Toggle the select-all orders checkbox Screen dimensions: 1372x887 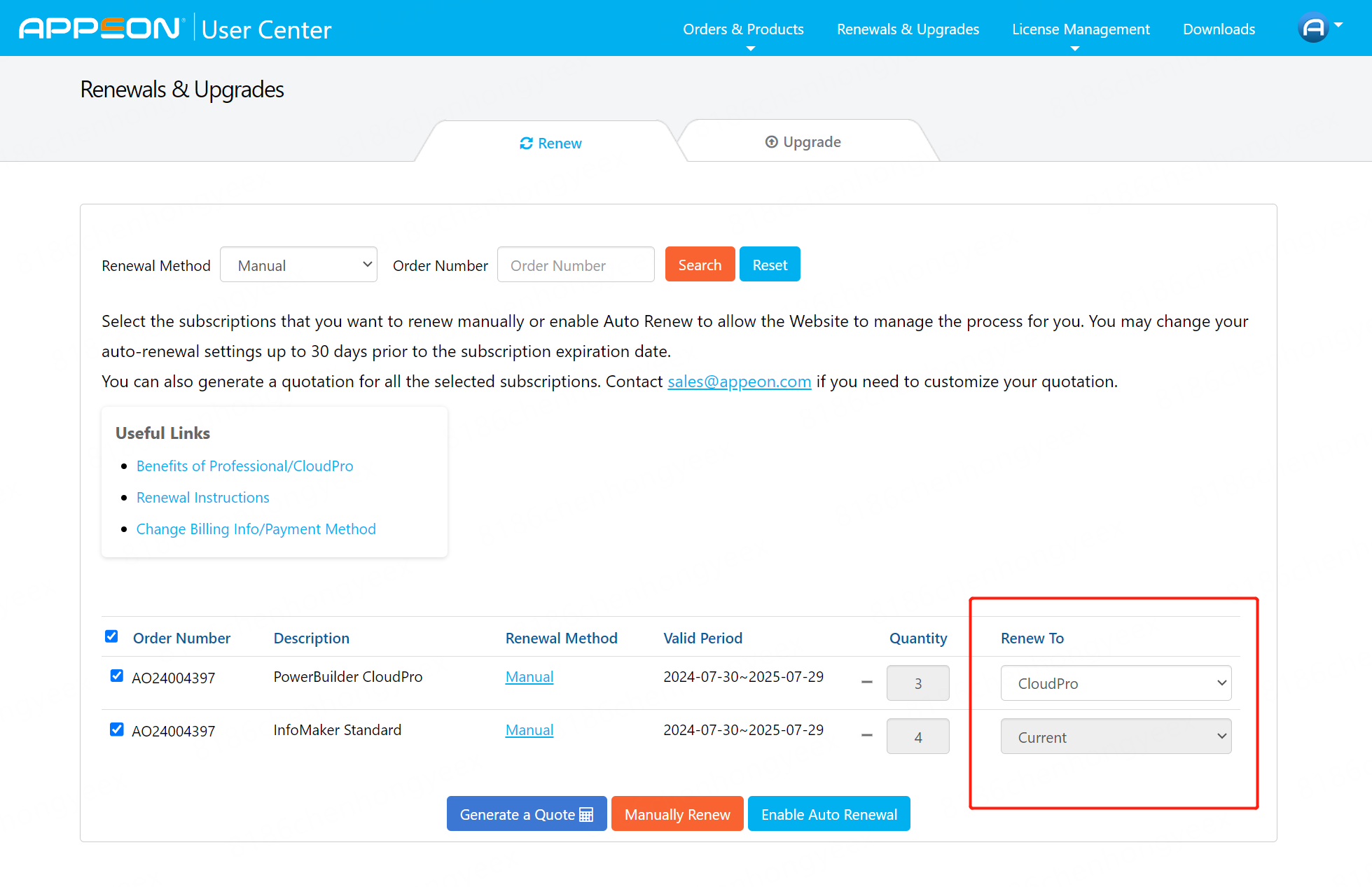coord(111,636)
